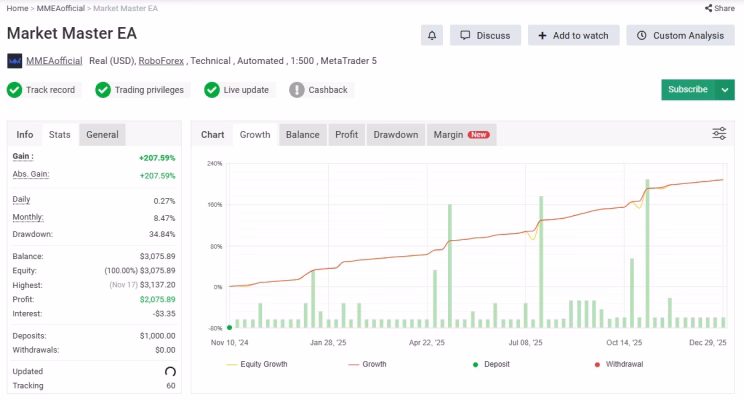Click the green Deposit marker on chart
This screenshot has height=400, width=744.
[x=230, y=327]
